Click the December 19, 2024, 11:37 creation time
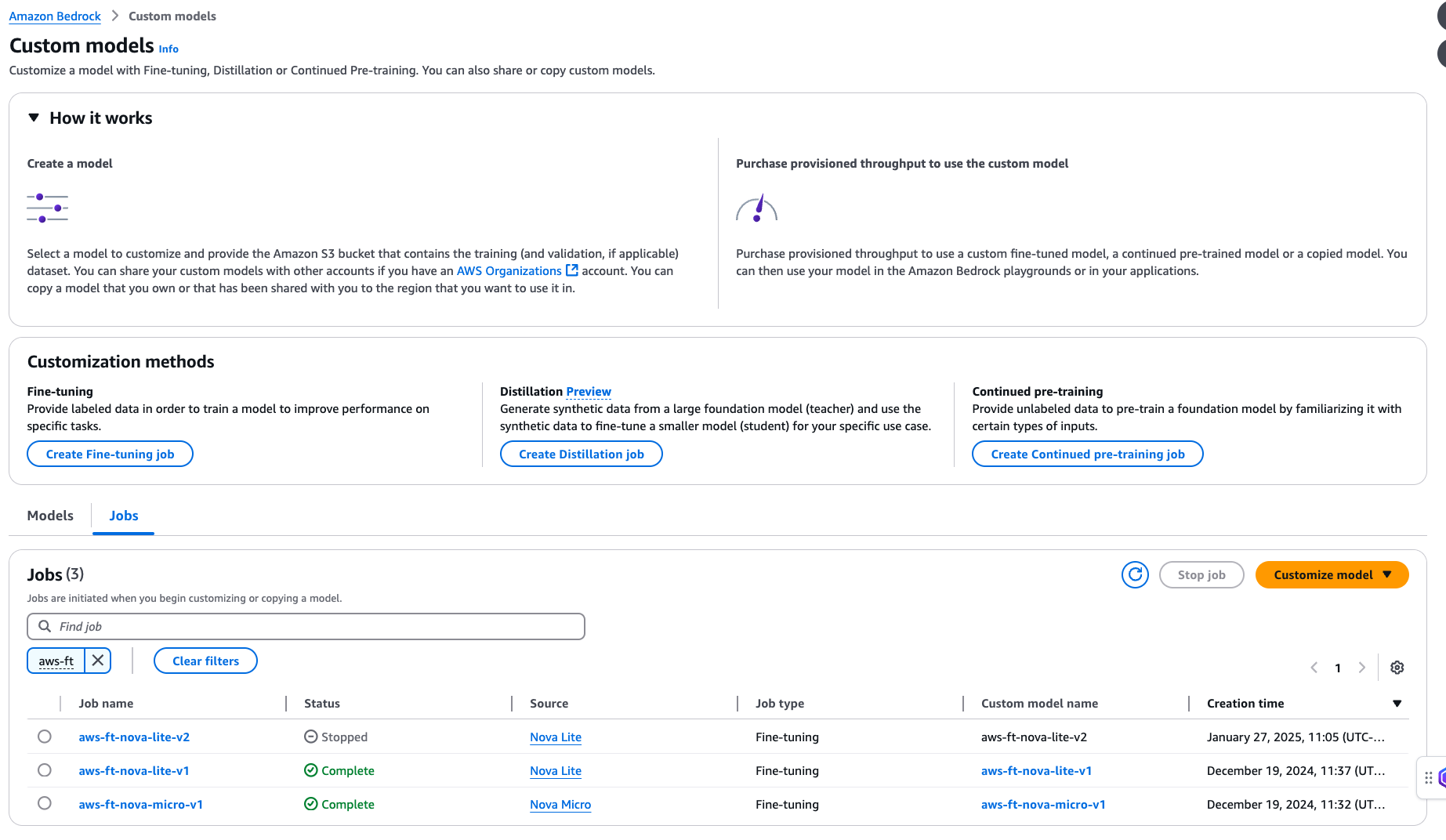 pyautogui.click(x=1296, y=771)
